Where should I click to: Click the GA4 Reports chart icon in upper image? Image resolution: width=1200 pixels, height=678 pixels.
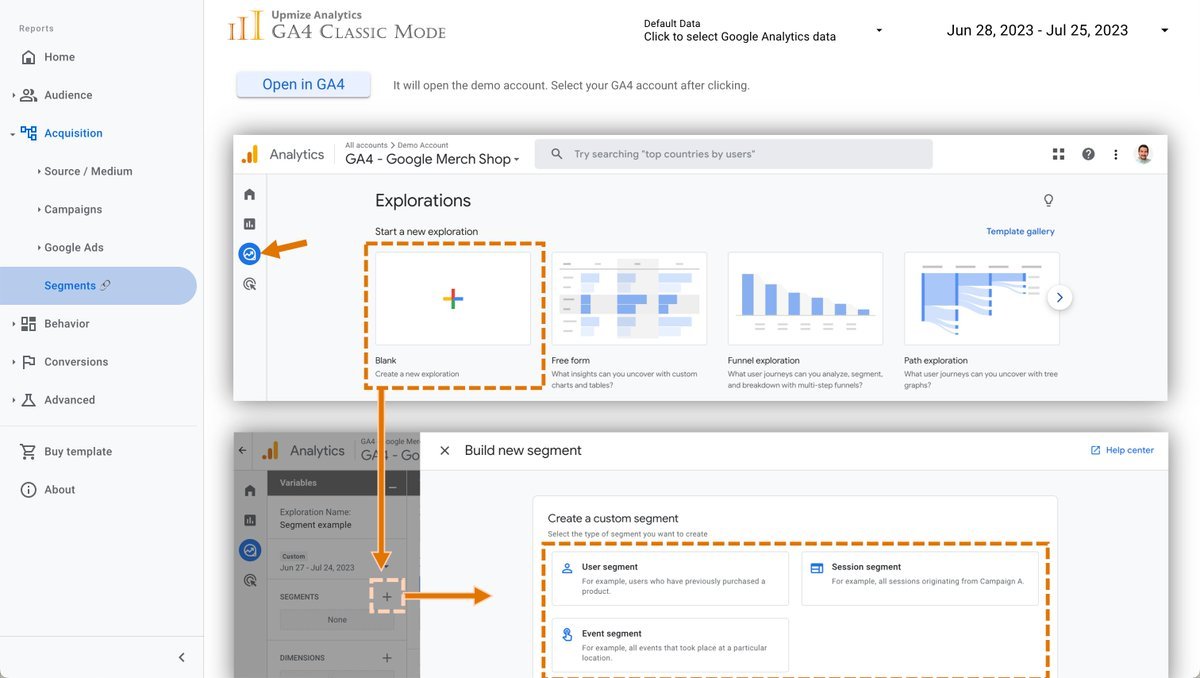coord(250,224)
